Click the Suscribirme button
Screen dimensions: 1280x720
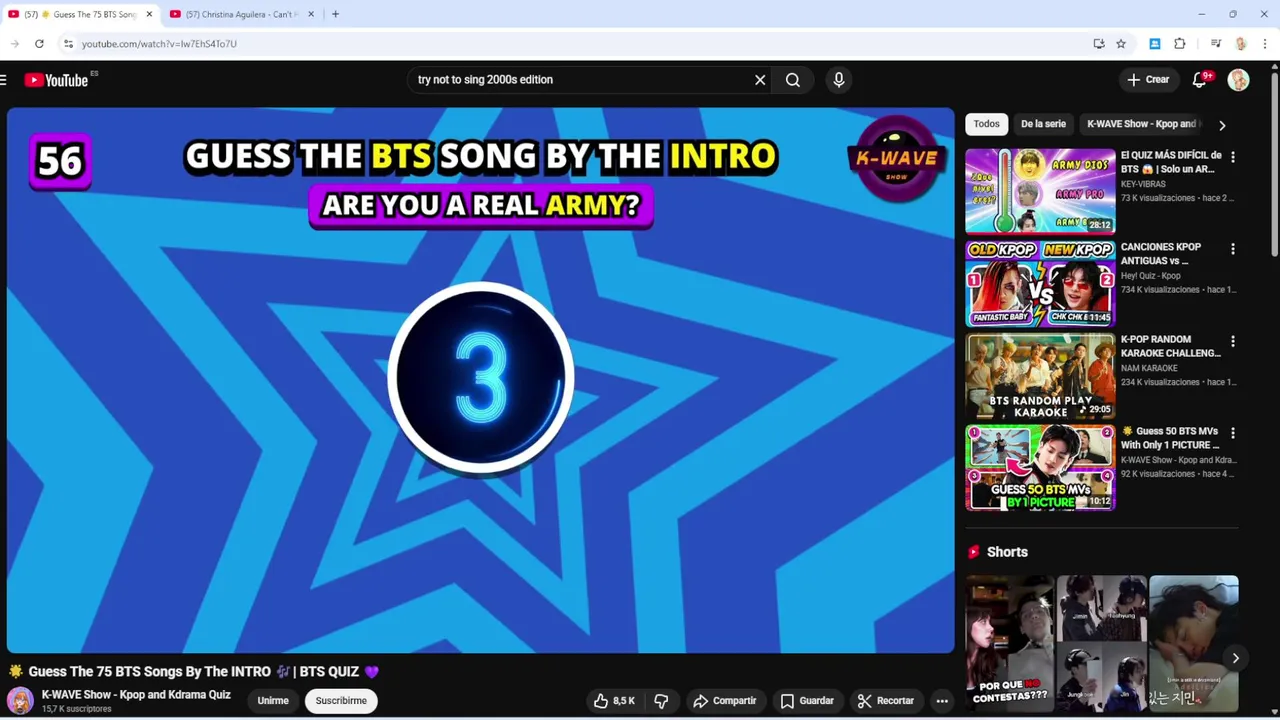341,701
